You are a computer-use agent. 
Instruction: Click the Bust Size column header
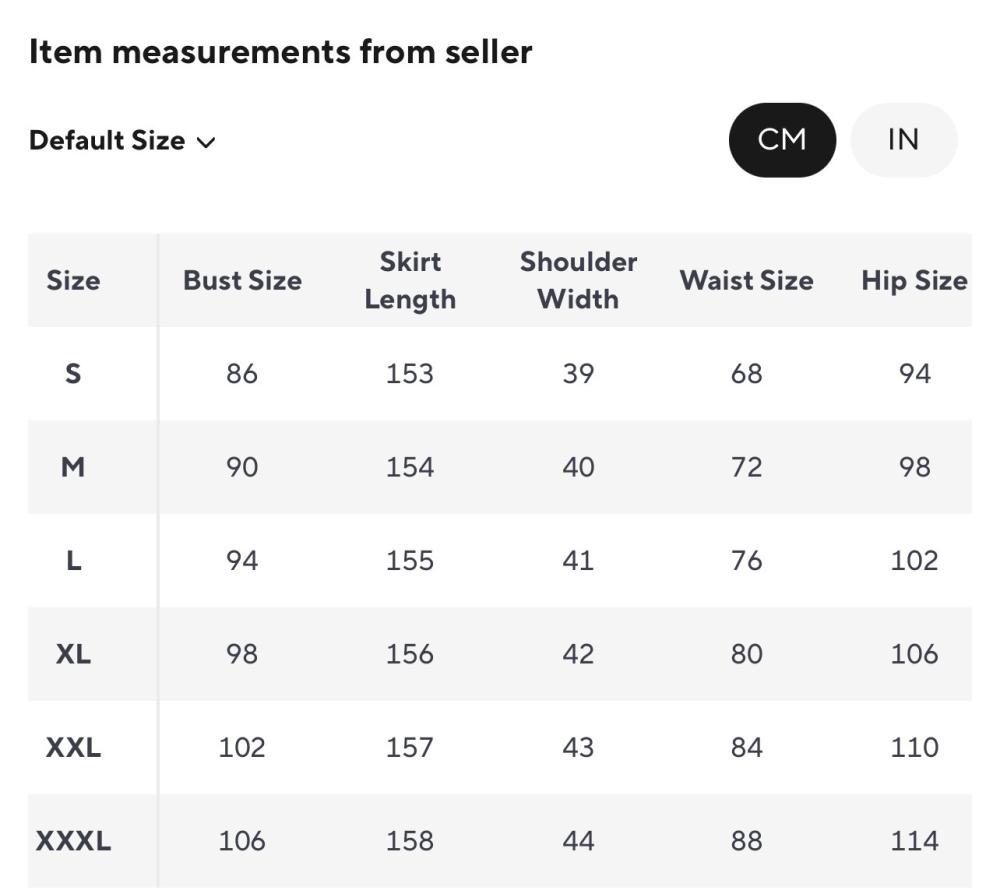(x=242, y=280)
